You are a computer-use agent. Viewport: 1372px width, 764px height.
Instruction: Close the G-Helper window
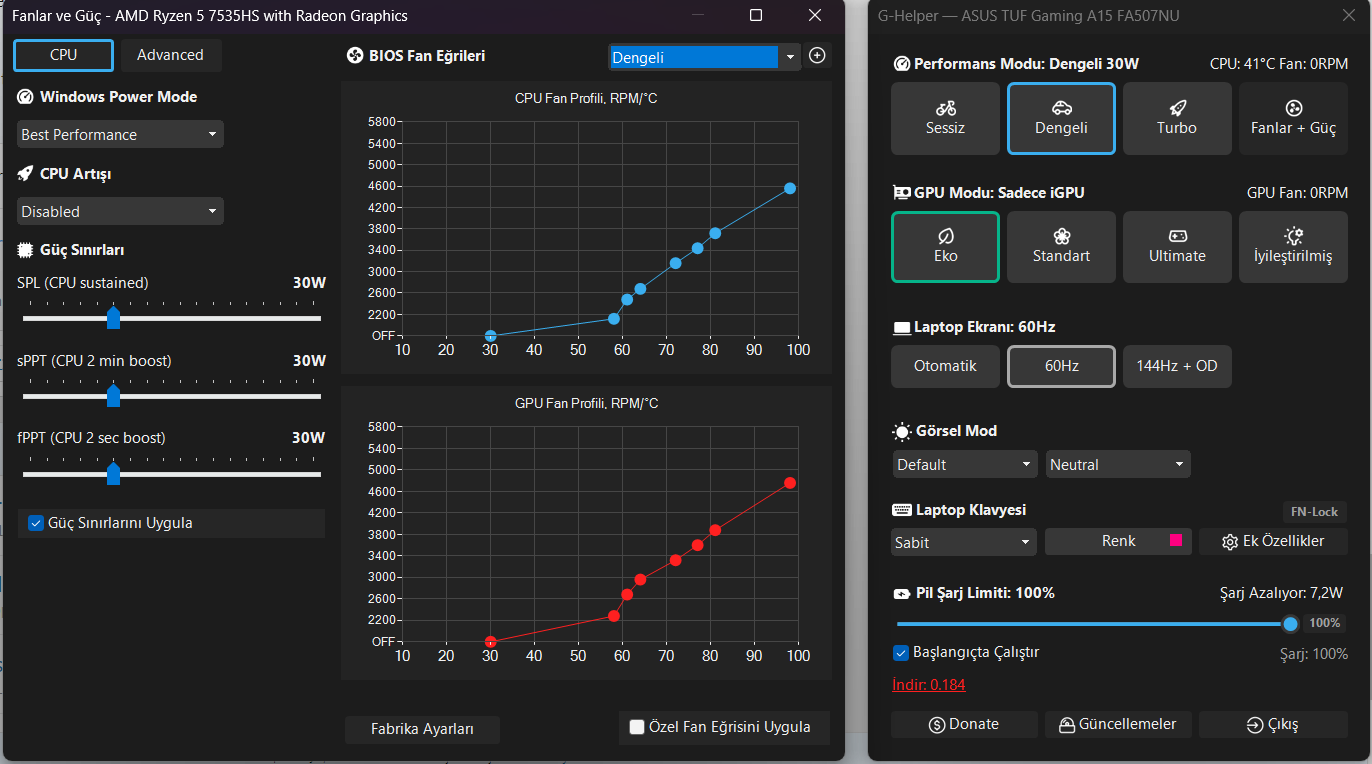(x=1348, y=15)
